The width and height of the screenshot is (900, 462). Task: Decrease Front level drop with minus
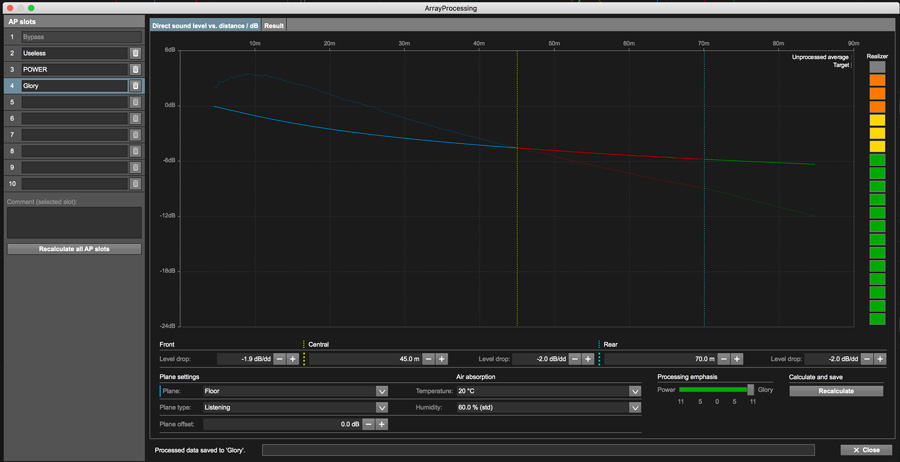click(x=279, y=359)
